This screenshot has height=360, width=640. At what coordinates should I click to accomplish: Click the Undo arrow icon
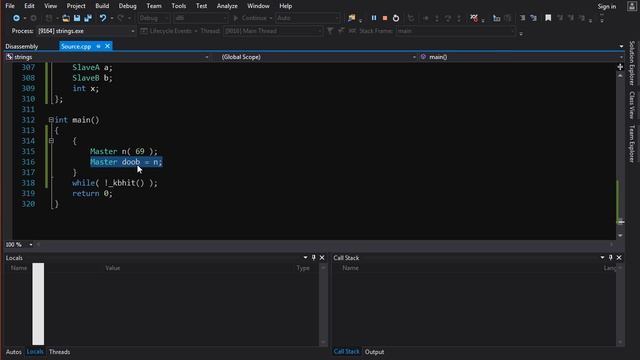(x=103, y=18)
